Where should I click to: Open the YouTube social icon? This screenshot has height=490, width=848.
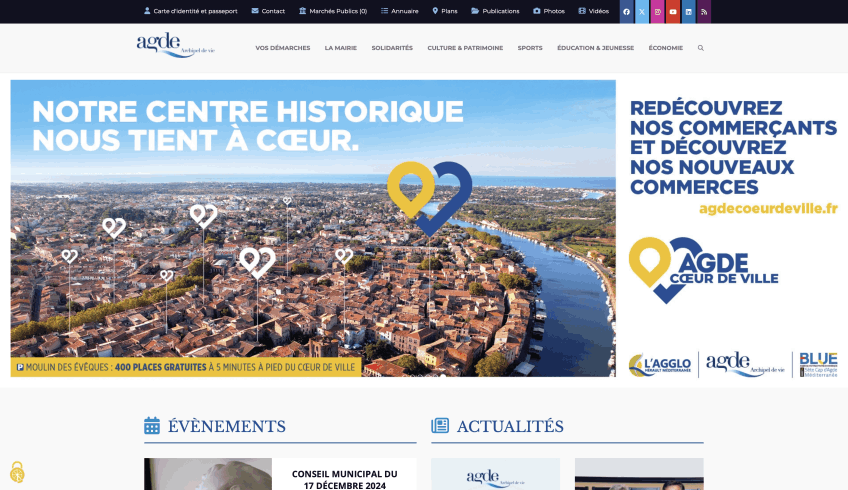(673, 11)
